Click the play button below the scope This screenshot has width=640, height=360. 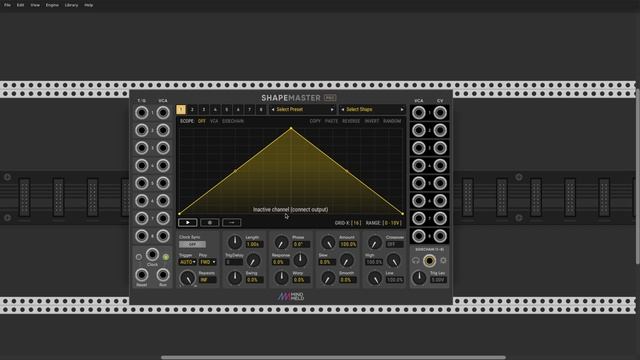pyautogui.click(x=188, y=222)
